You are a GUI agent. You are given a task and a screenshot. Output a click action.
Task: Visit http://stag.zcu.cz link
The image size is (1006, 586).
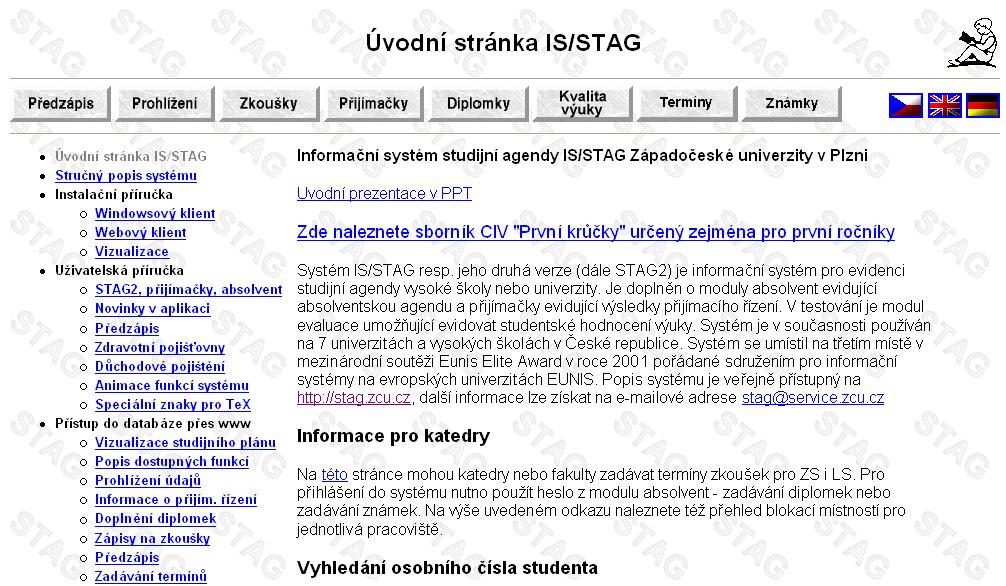354,398
